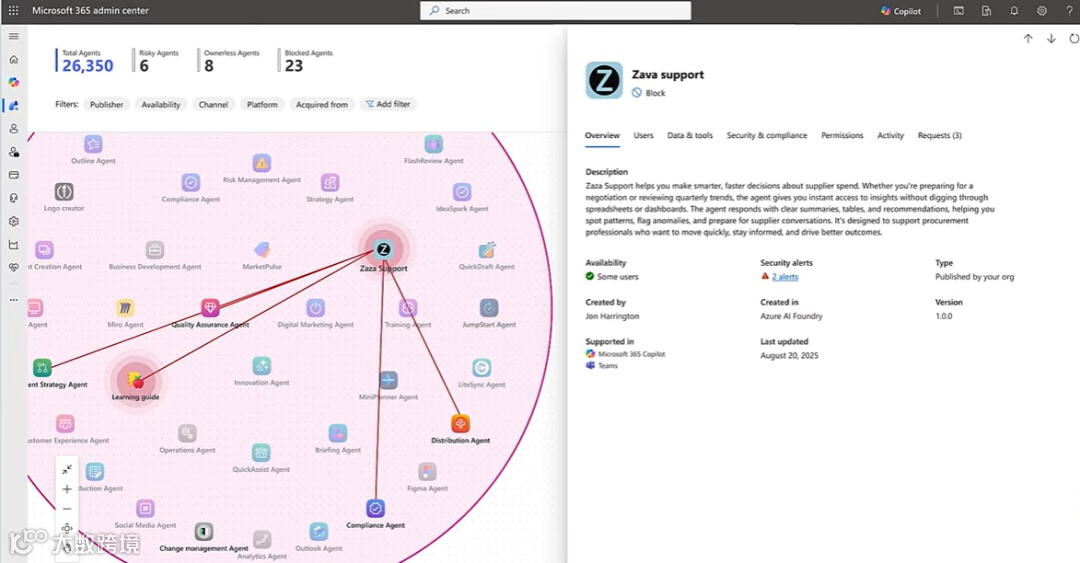Switch to the Permissions tab
This screenshot has width=1080, height=563.
842,136
